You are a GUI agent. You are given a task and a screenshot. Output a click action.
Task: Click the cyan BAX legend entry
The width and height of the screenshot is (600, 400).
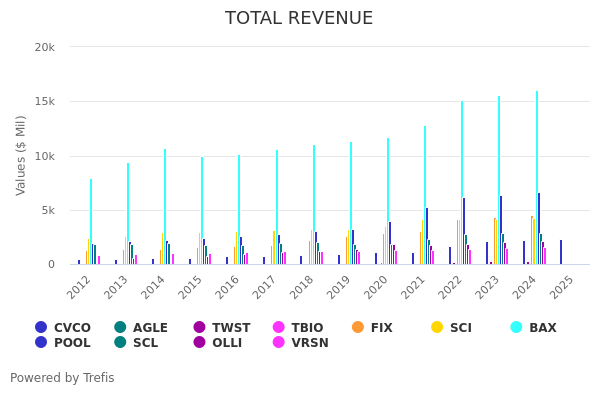tap(533, 328)
